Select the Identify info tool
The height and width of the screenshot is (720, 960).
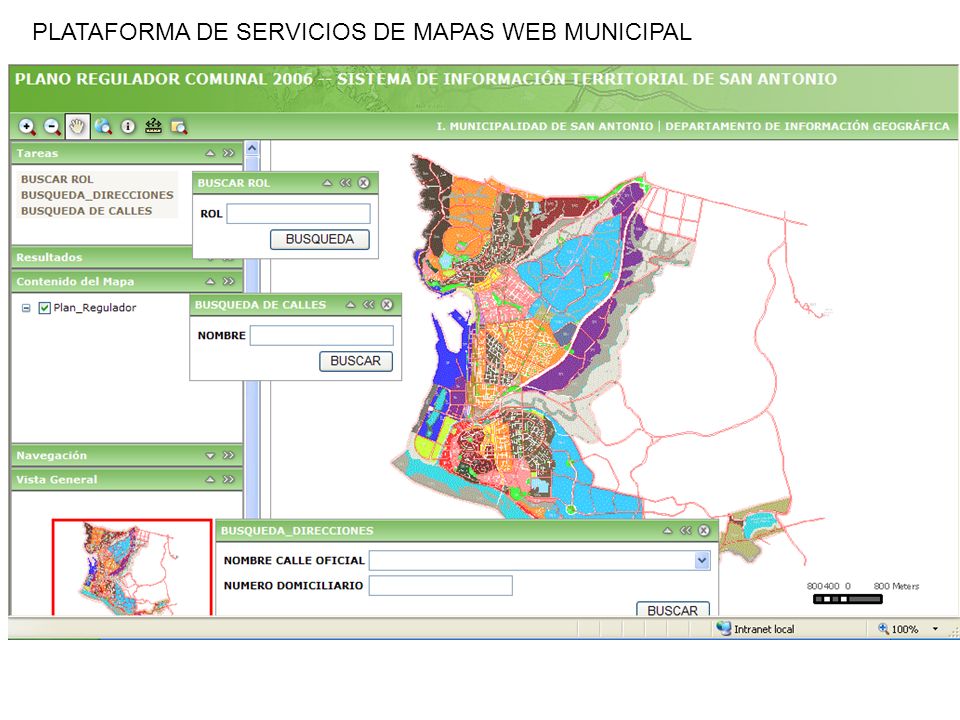click(x=128, y=127)
